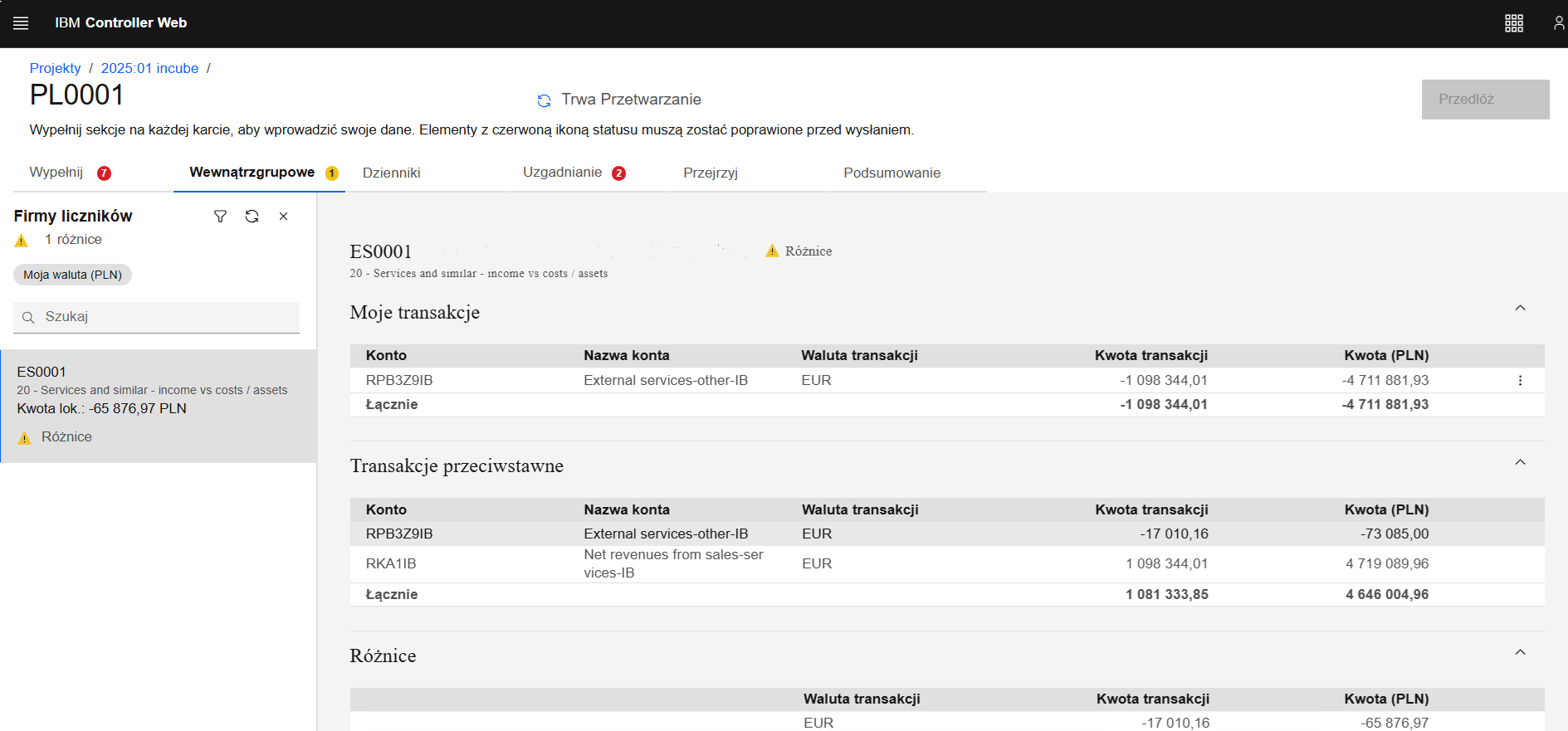Refresh the Firmy liczników list
The width and height of the screenshot is (1568, 731).
[252, 217]
